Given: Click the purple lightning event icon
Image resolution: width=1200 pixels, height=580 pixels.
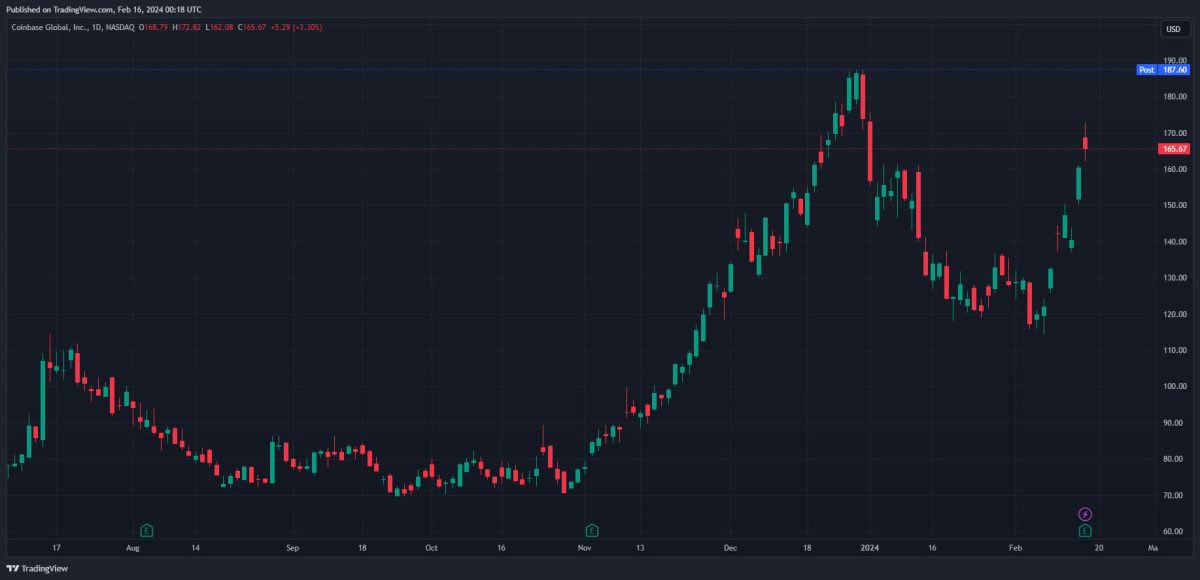Looking at the screenshot, I should click(1085, 514).
